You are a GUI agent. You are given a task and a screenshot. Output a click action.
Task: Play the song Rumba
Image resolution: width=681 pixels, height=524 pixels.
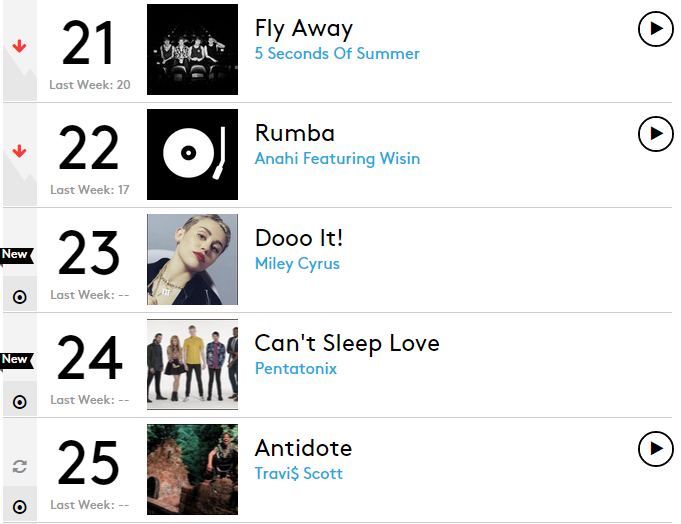click(x=655, y=133)
